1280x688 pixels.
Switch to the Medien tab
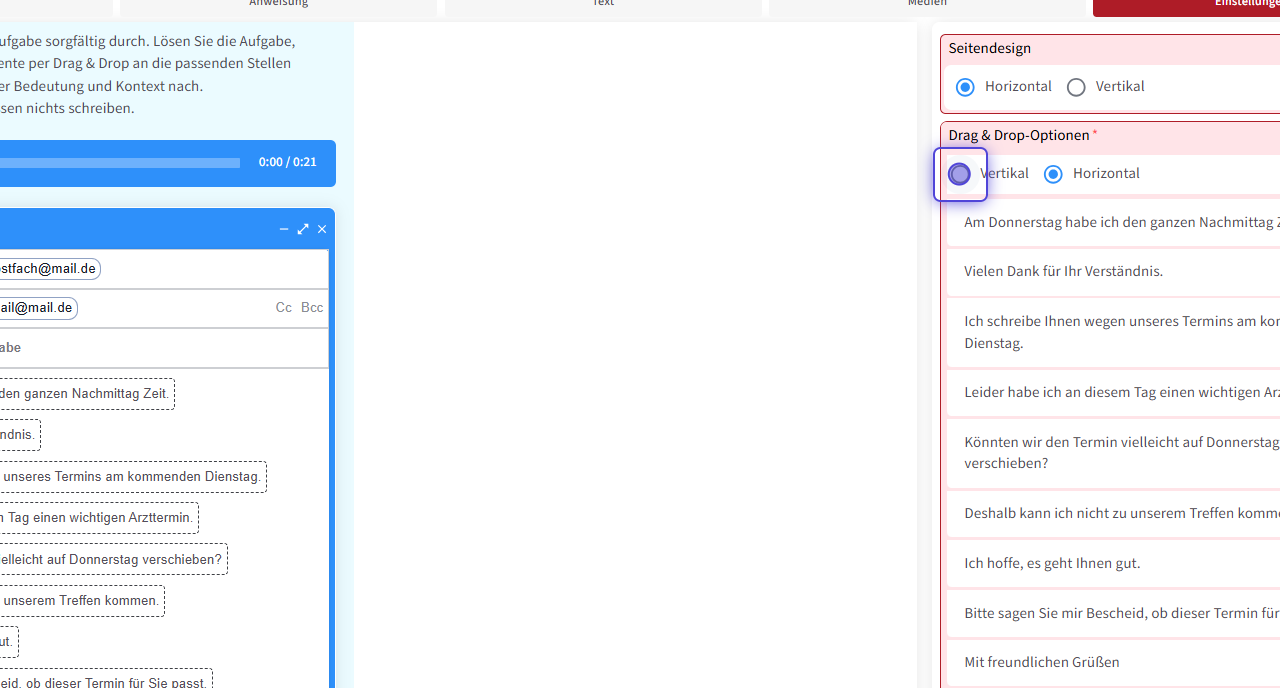(926, 6)
